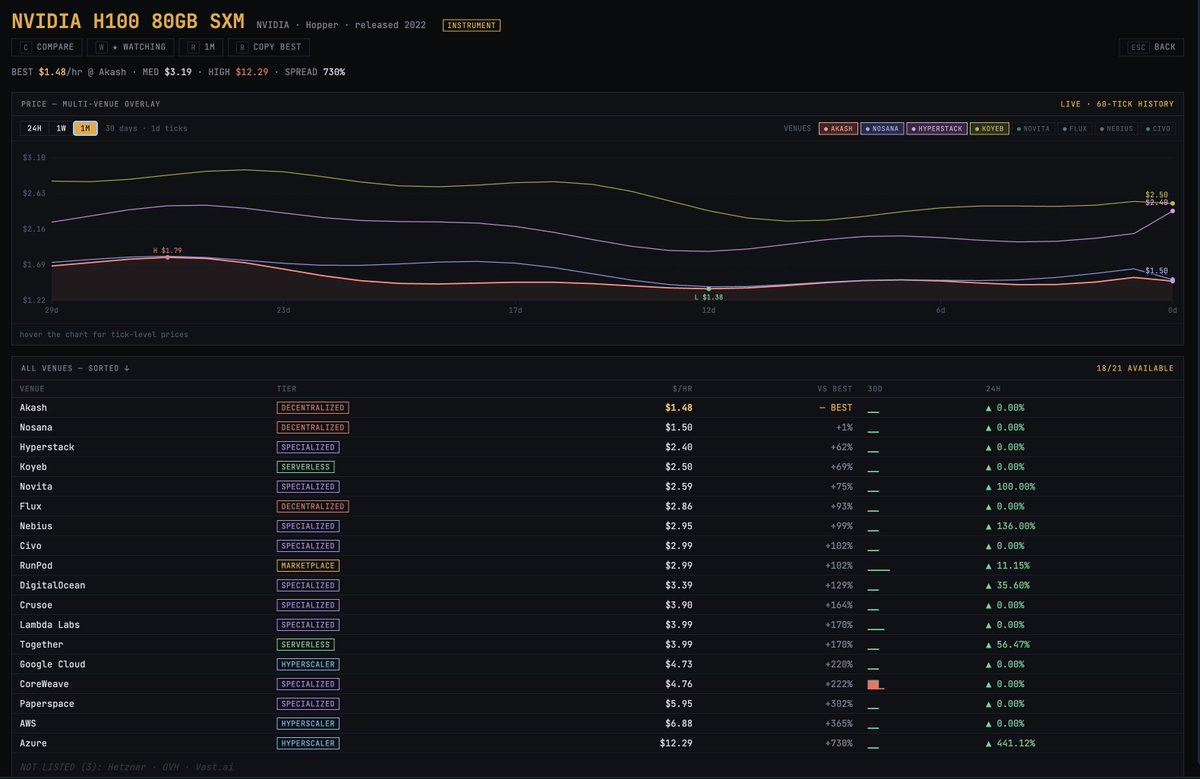Click the Koyeb SERVERLESS tier badge
Image resolution: width=1200 pixels, height=779 pixels.
coord(305,467)
